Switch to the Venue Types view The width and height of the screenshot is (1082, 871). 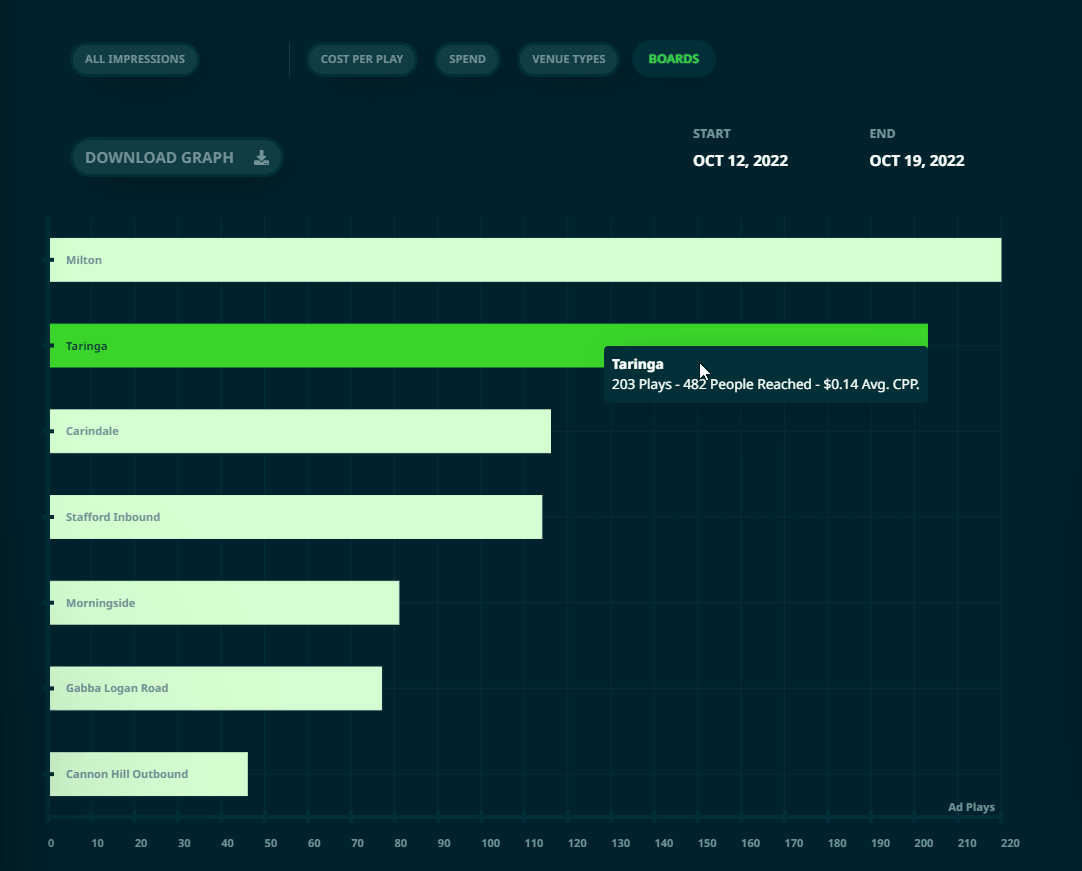(x=568, y=59)
